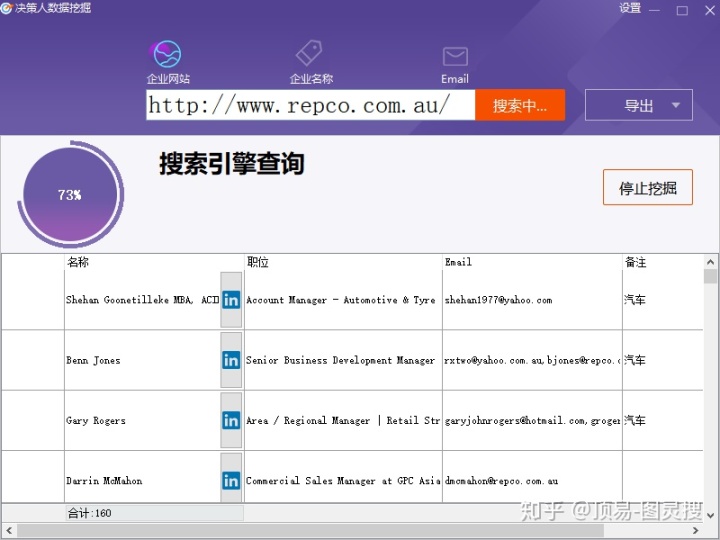Minimize the 决策人数据挖掘 window
Screen dimensions: 720x540
pyautogui.click(x=654, y=10)
